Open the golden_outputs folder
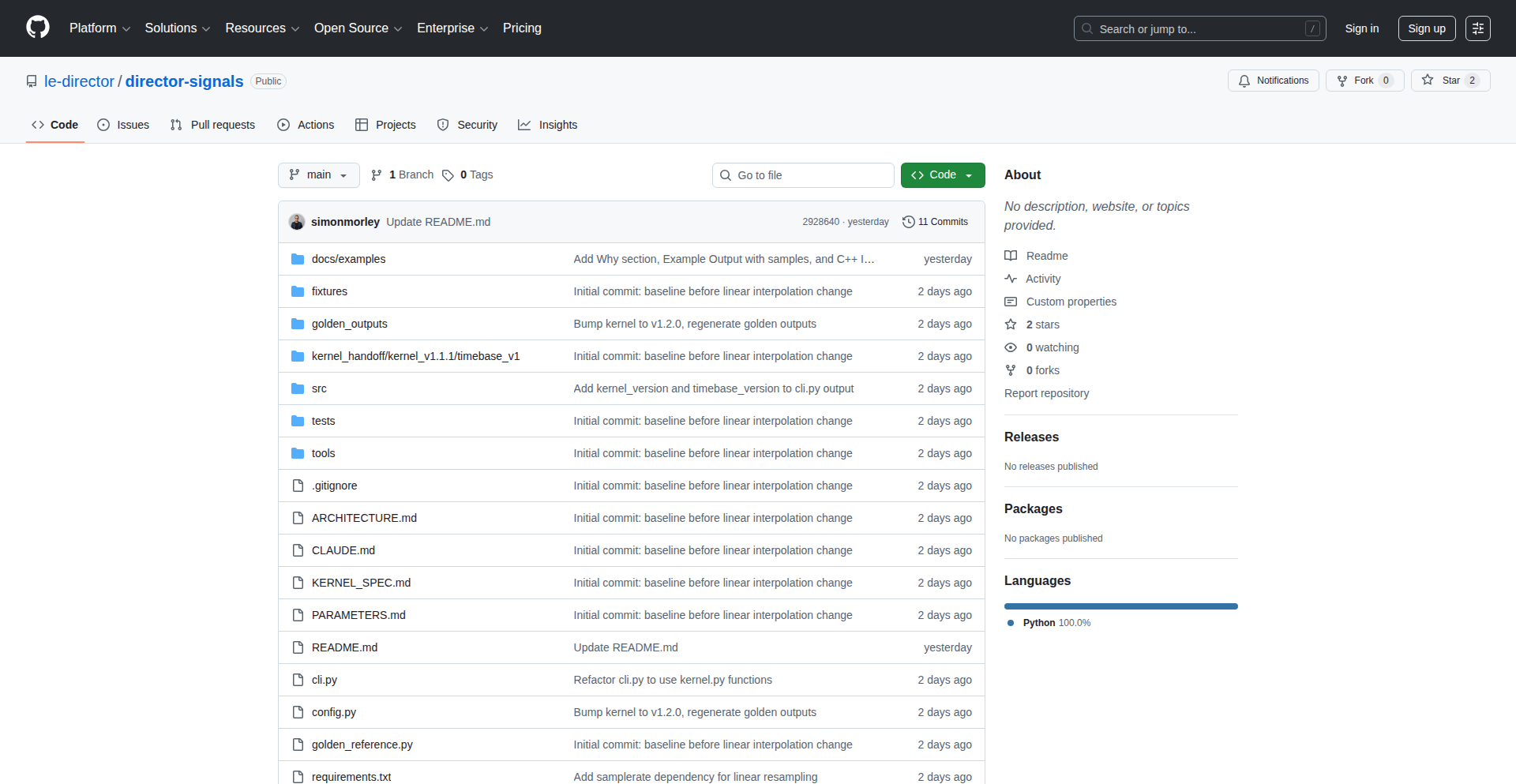 click(349, 324)
